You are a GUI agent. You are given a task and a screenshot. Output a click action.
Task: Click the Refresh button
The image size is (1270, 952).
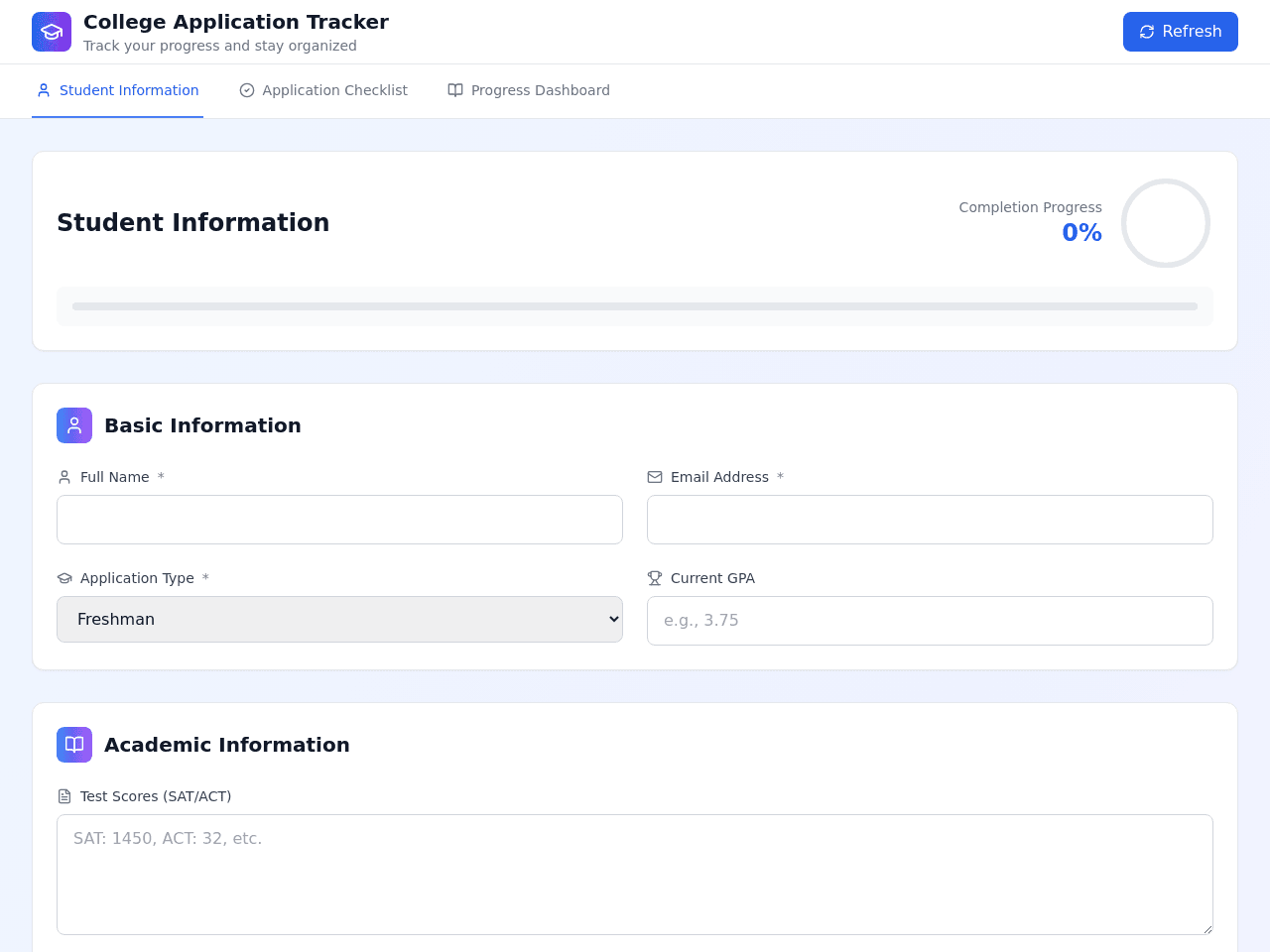coord(1181,32)
